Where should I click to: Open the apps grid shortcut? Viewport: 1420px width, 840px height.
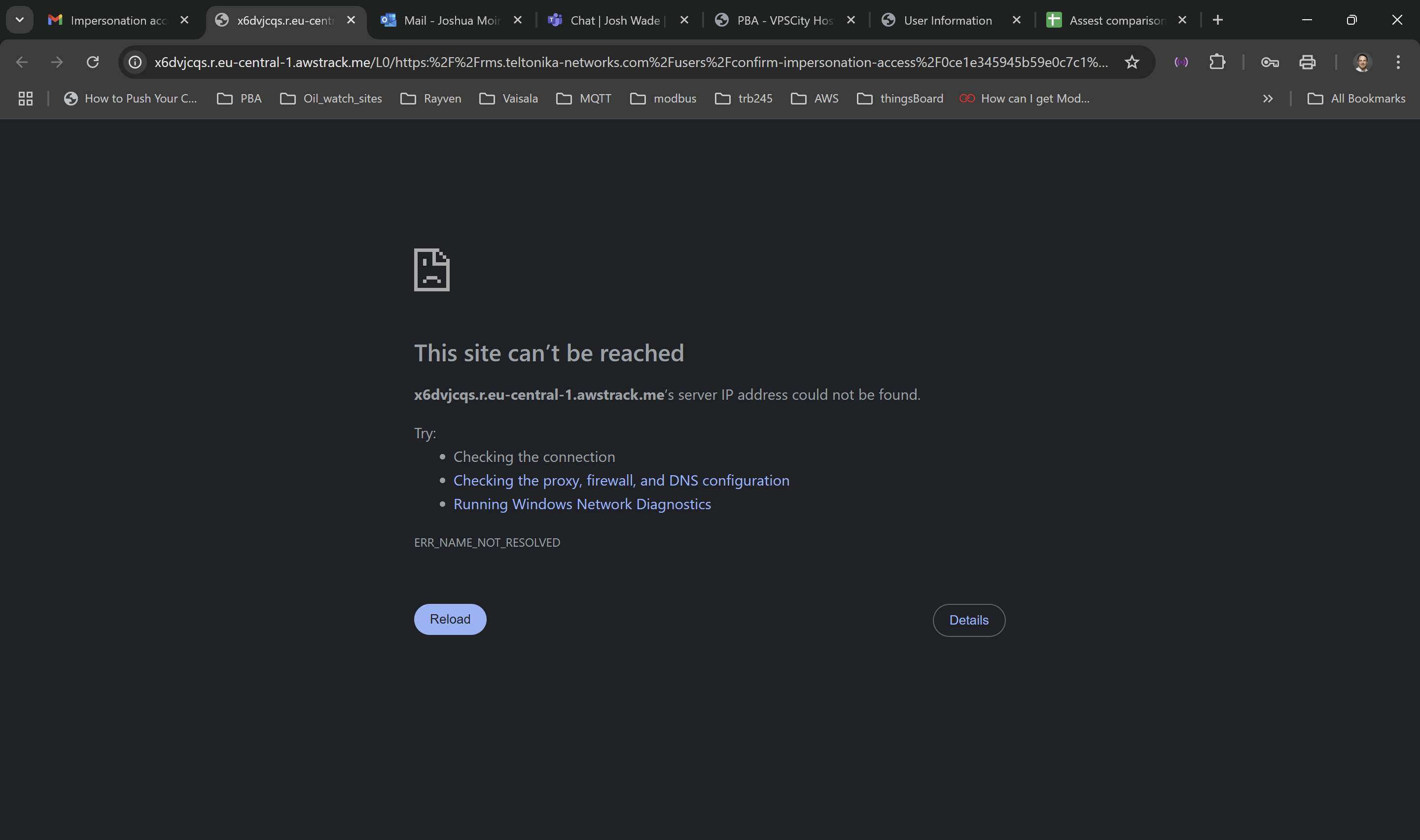(26, 99)
